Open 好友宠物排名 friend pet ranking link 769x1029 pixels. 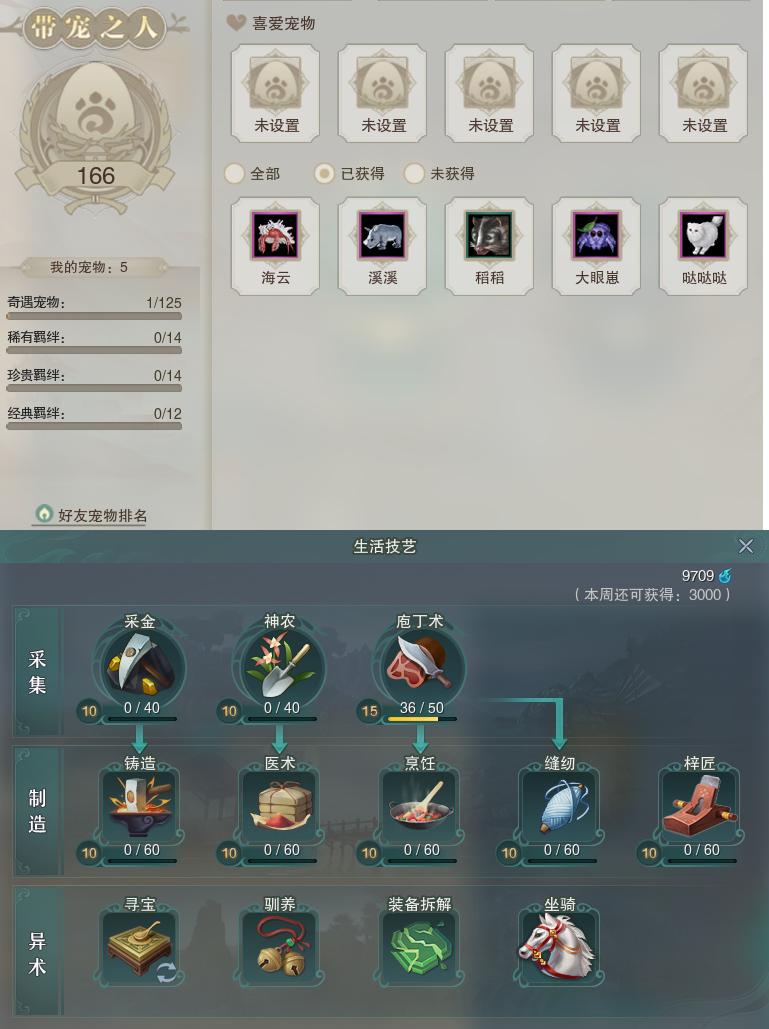point(91,514)
